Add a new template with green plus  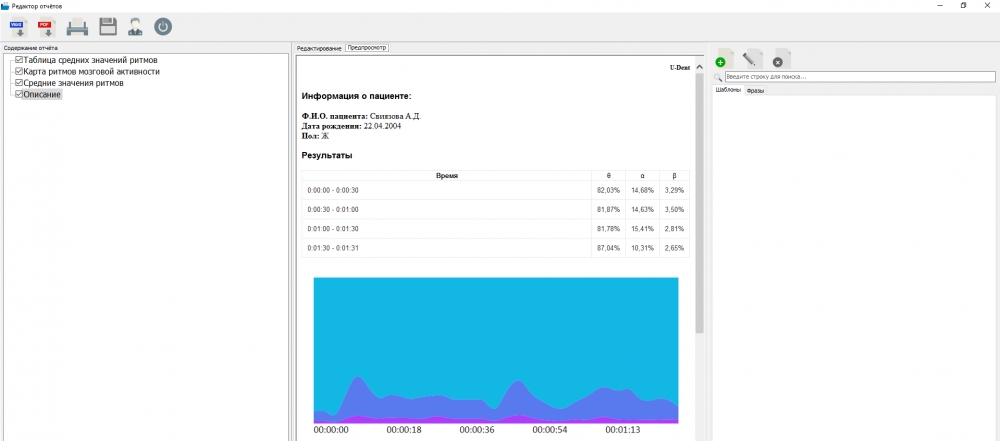tap(724, 59)
